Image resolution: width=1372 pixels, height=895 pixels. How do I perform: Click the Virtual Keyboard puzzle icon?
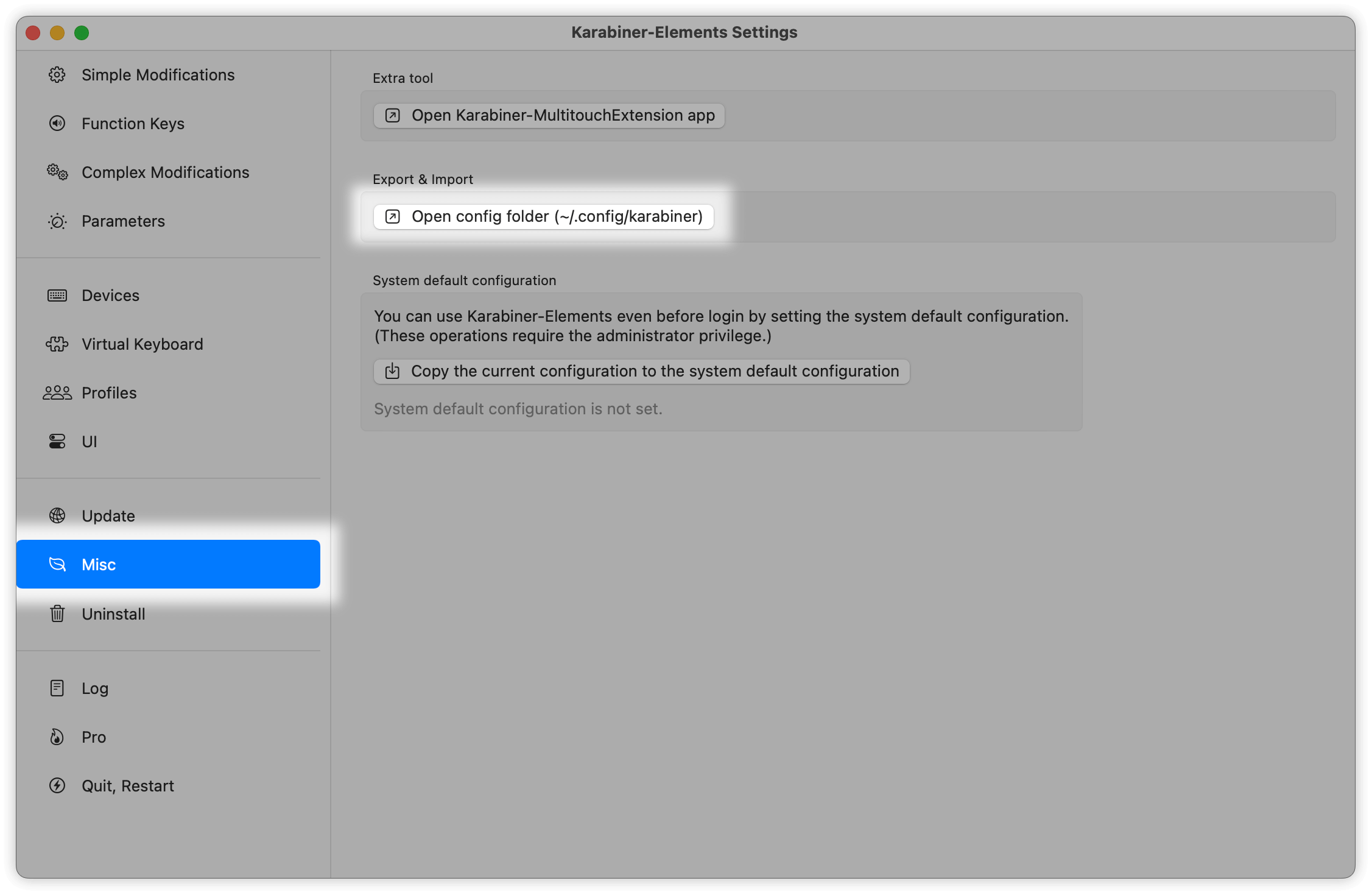click(57, 344)
